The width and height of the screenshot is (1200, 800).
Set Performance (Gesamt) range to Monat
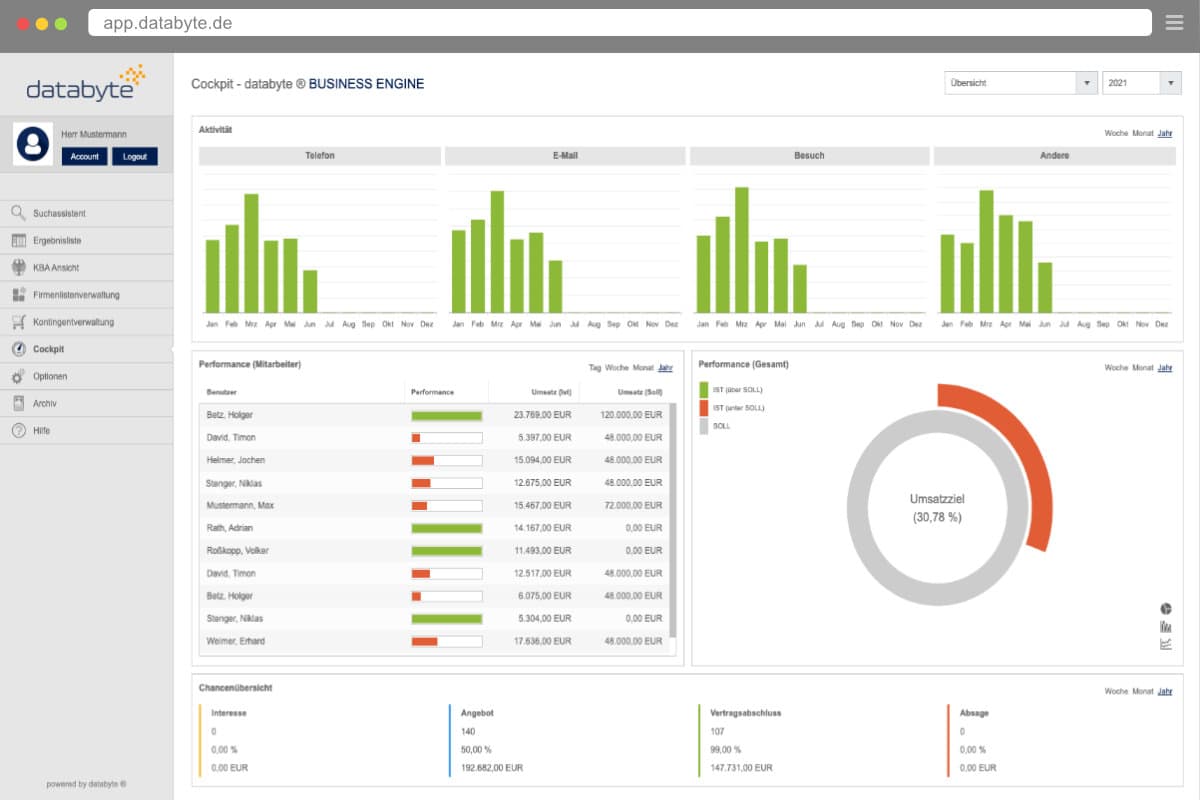1143,368
